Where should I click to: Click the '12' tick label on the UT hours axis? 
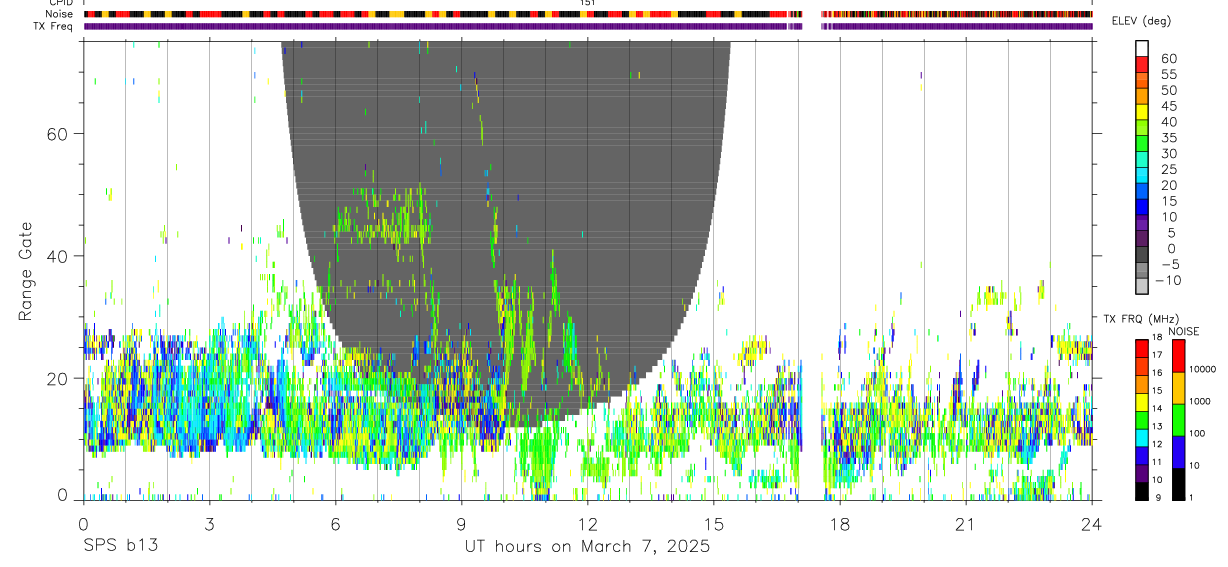click(x=587, y=523)
